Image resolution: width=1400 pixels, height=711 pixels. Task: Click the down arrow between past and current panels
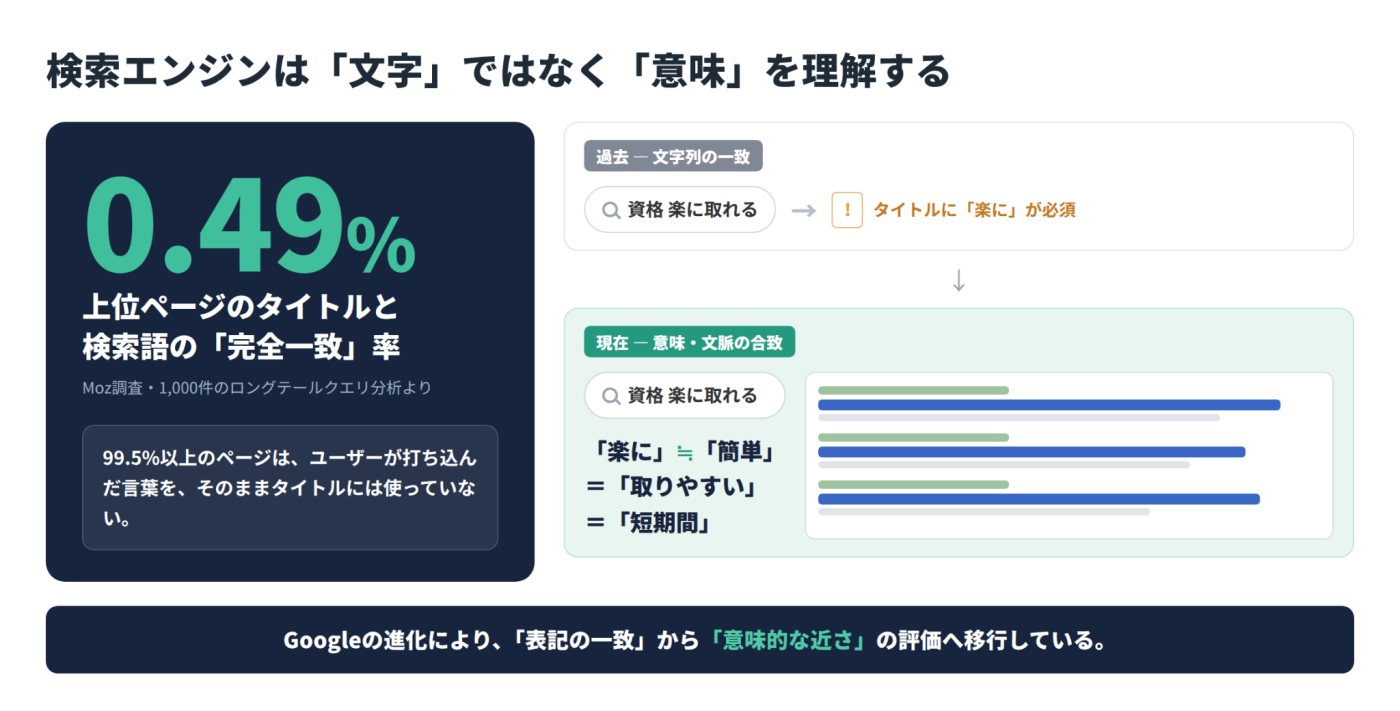(959, 281)
